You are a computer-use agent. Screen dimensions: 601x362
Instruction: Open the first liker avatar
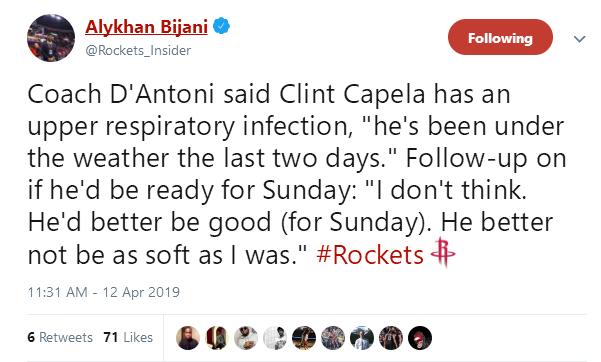[188, 338]
